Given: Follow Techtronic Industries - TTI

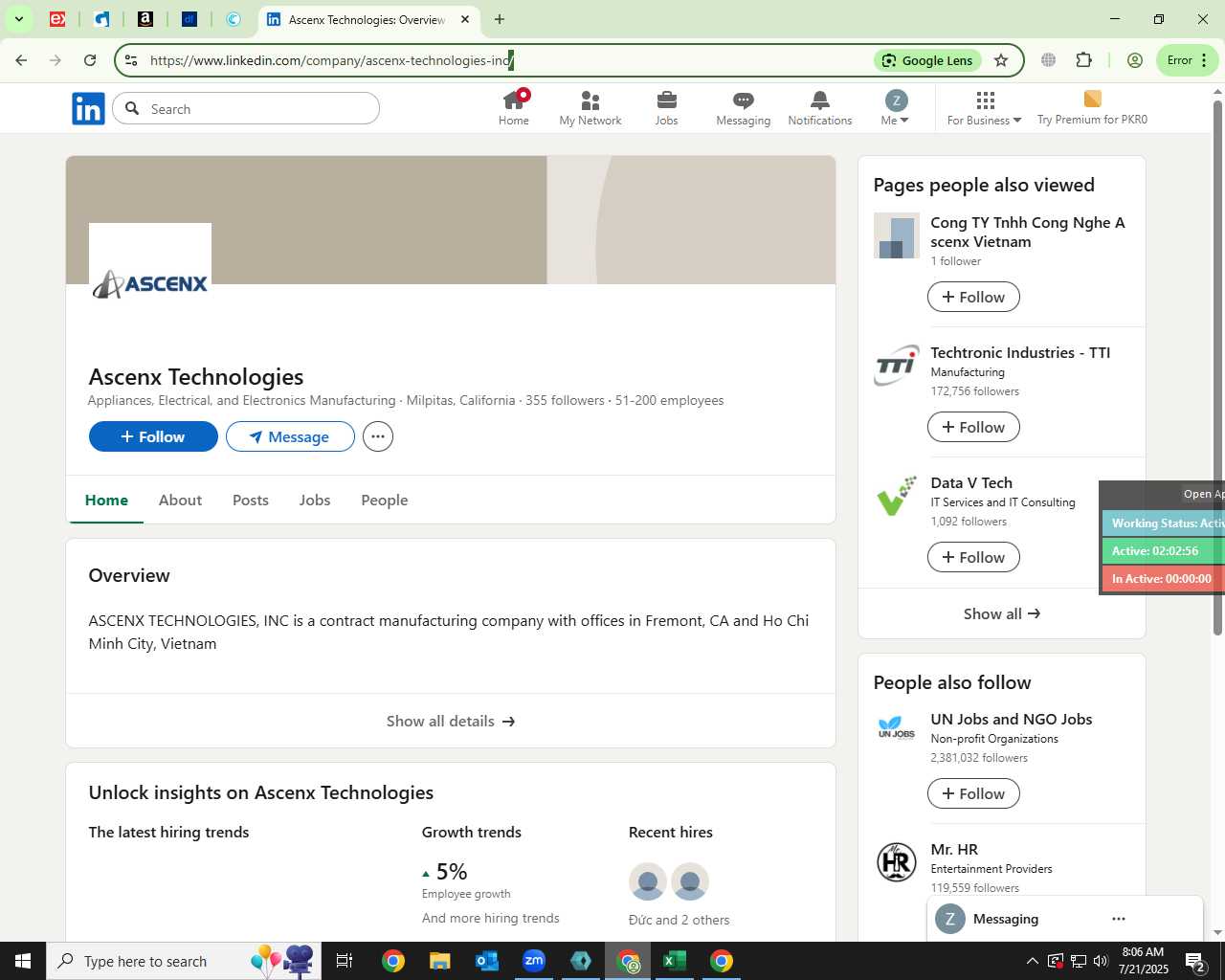Looking at the screenshot, I should point(973,427).
